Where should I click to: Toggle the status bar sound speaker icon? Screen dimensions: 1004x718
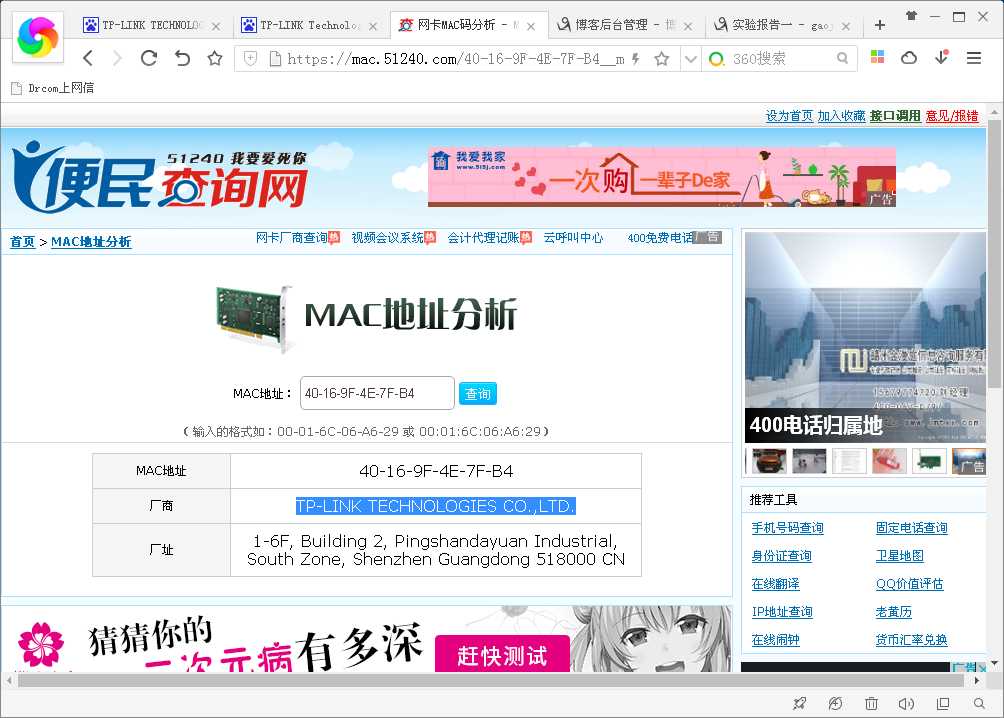click(906, 703)
